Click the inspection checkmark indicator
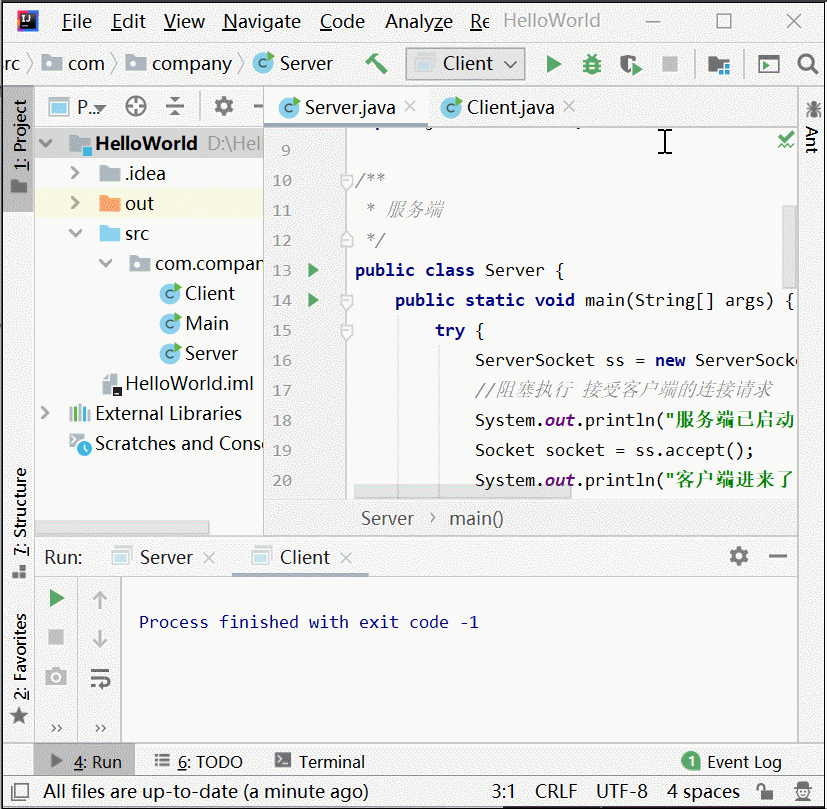Viewport: 827px width, 809px height. pyautogui.click(x=786, y=140)
